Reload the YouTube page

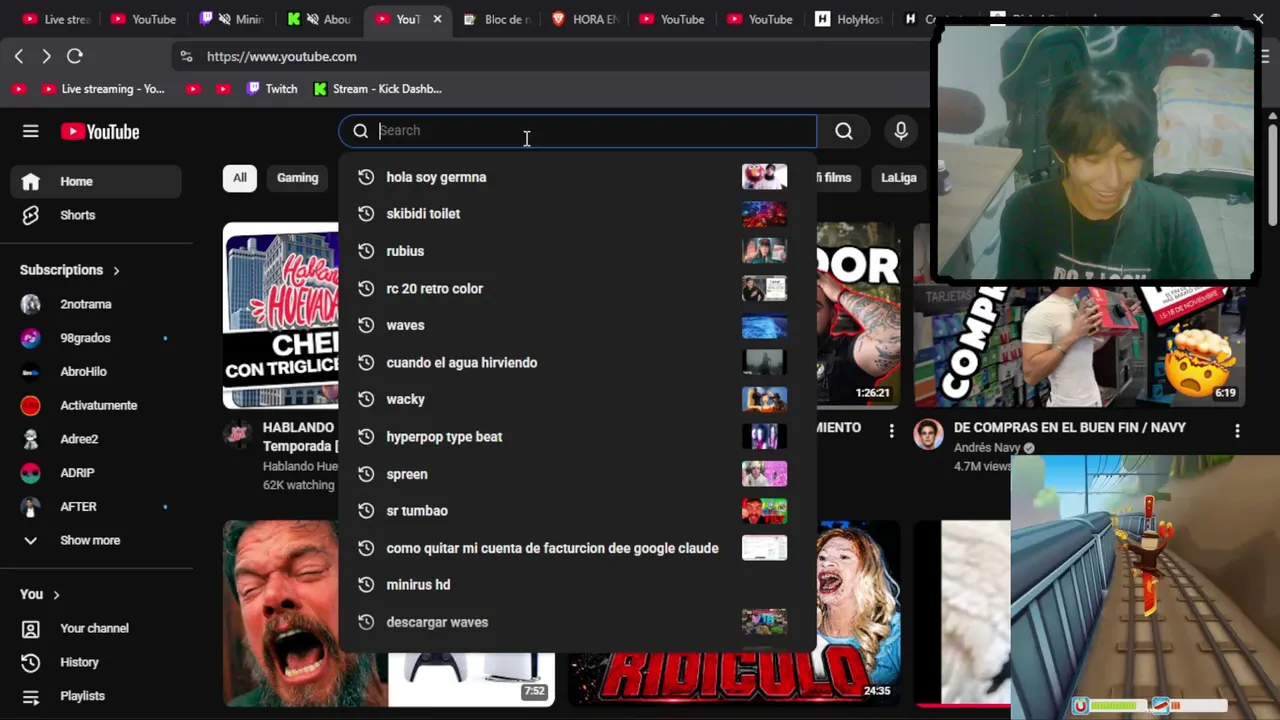74,56
